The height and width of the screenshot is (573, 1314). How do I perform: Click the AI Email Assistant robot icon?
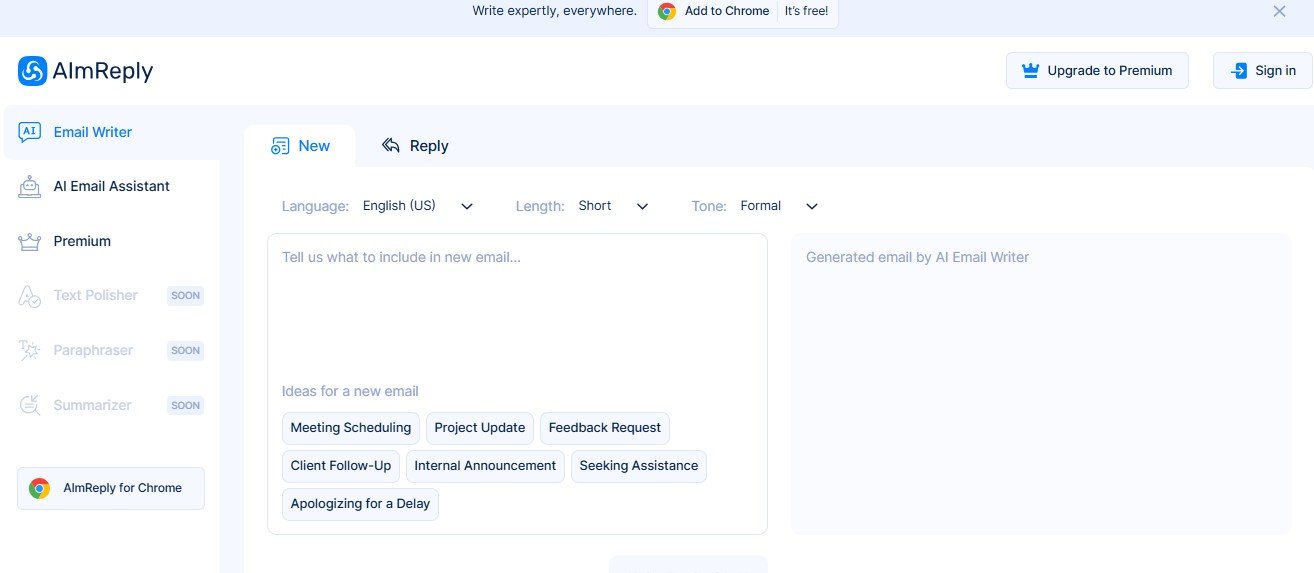[x=30, y=187]
